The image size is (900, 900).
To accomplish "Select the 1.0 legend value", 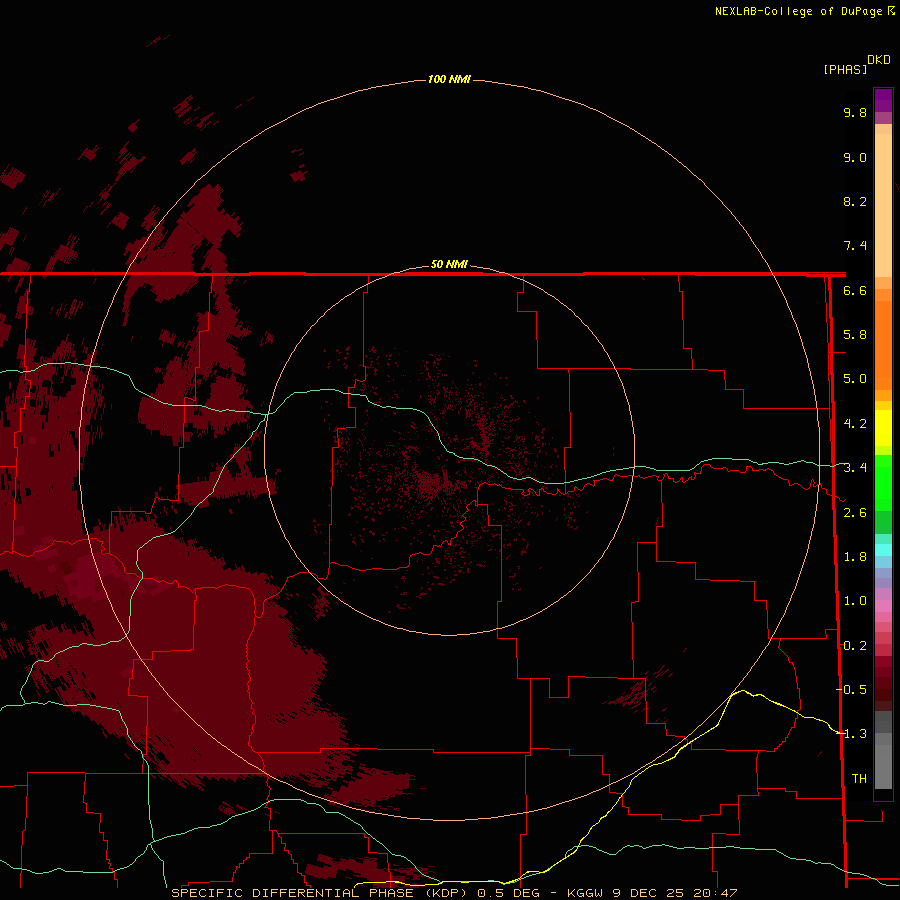I will pyautogui.click(x=855, y=601).
